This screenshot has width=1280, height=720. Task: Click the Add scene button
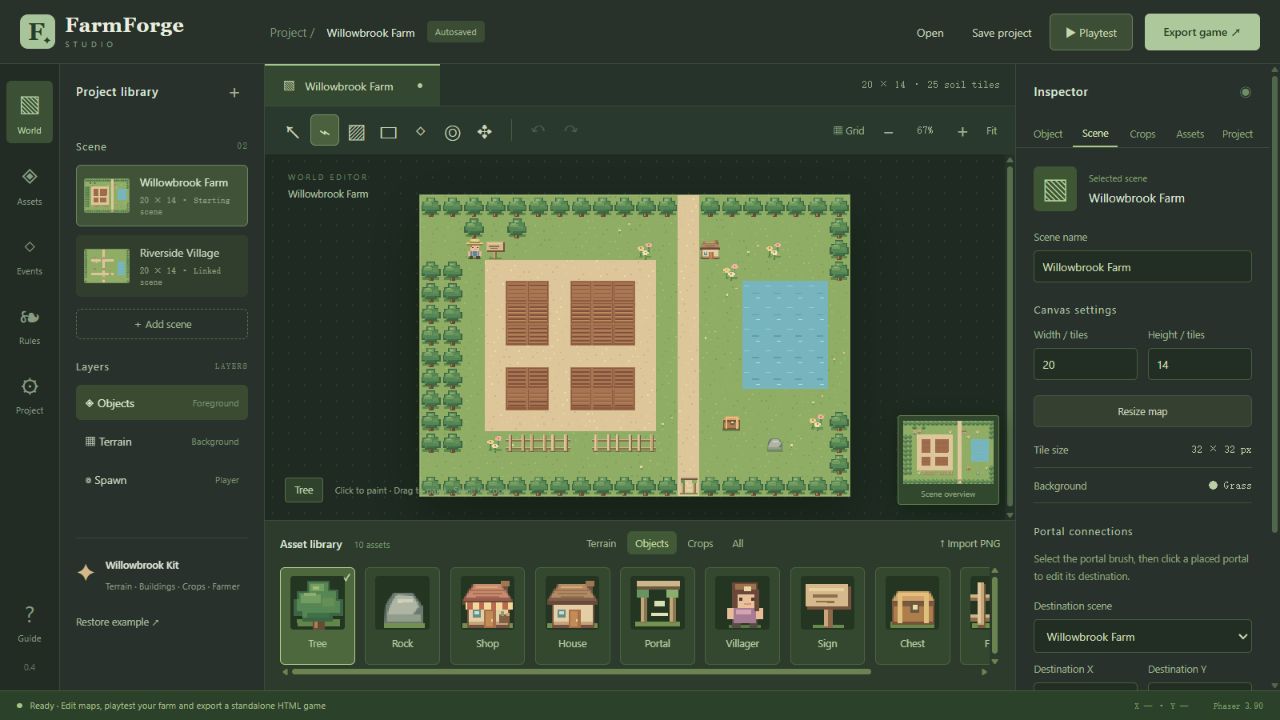(162, 324)
